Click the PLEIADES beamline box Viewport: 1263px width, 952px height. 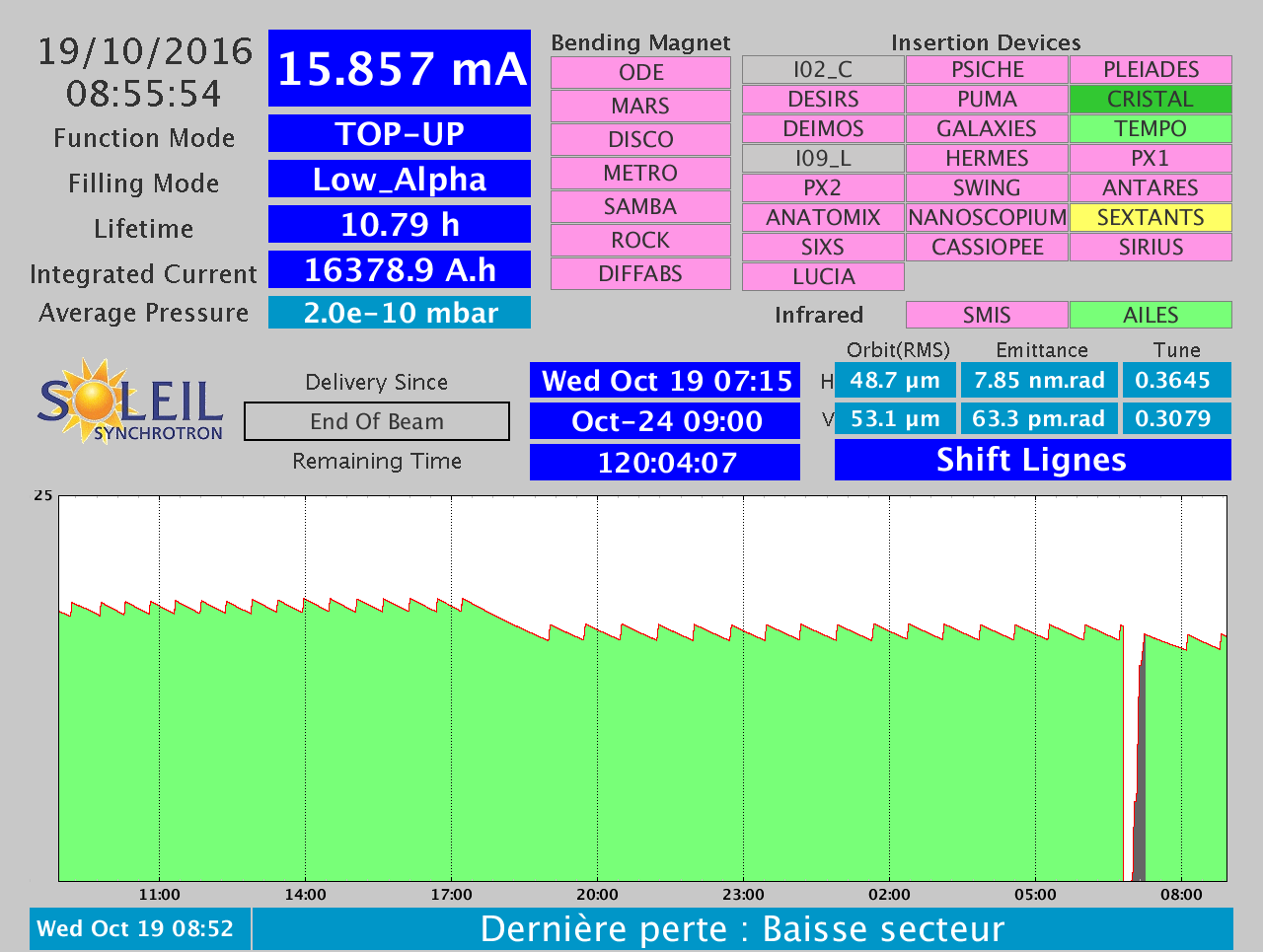pyautogui.click(x=1151, y=69)
